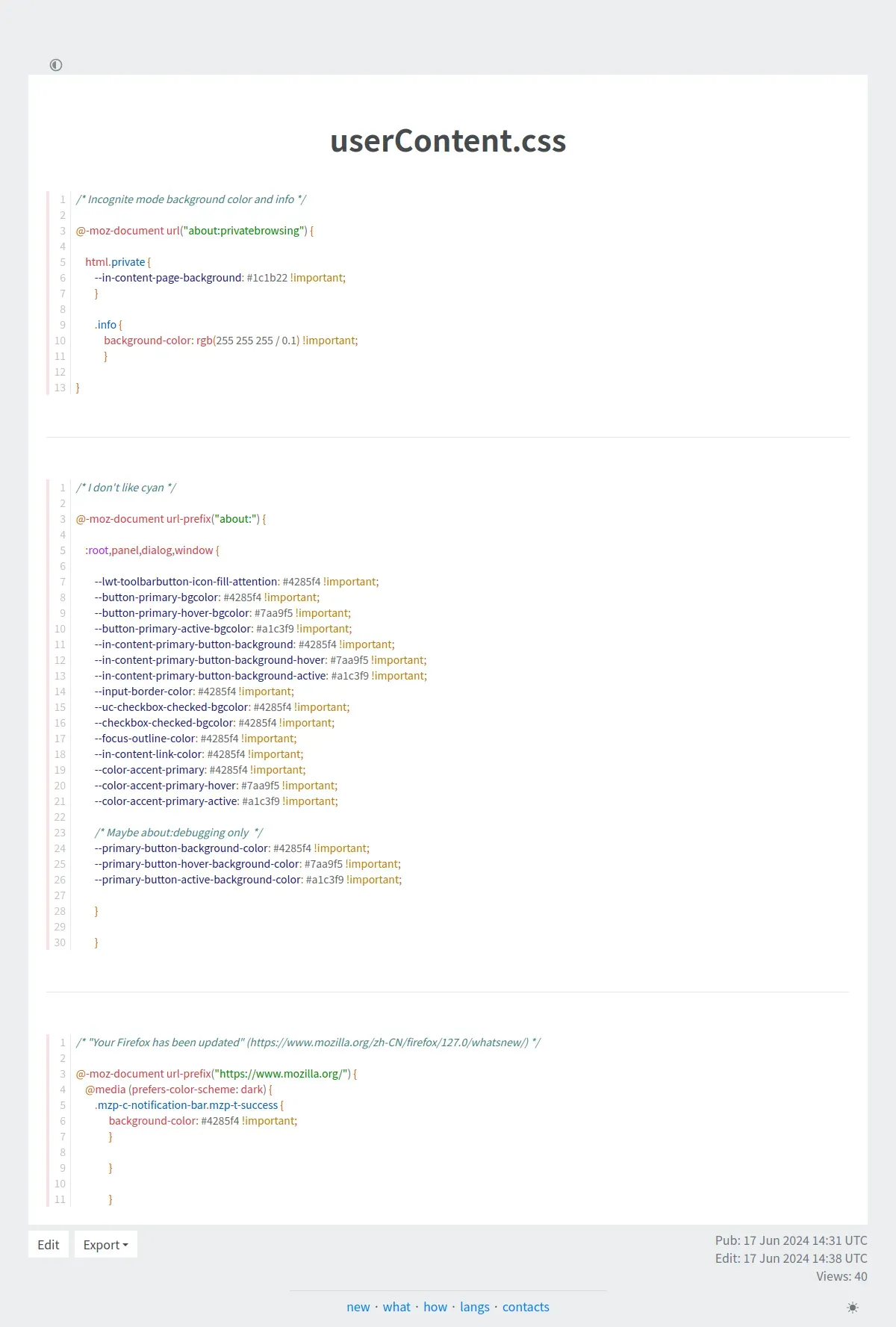Viewport: 896px width, 1327px height.
Task: Click the 'Incognite mode background color' comment
Action: coord(191,199)
